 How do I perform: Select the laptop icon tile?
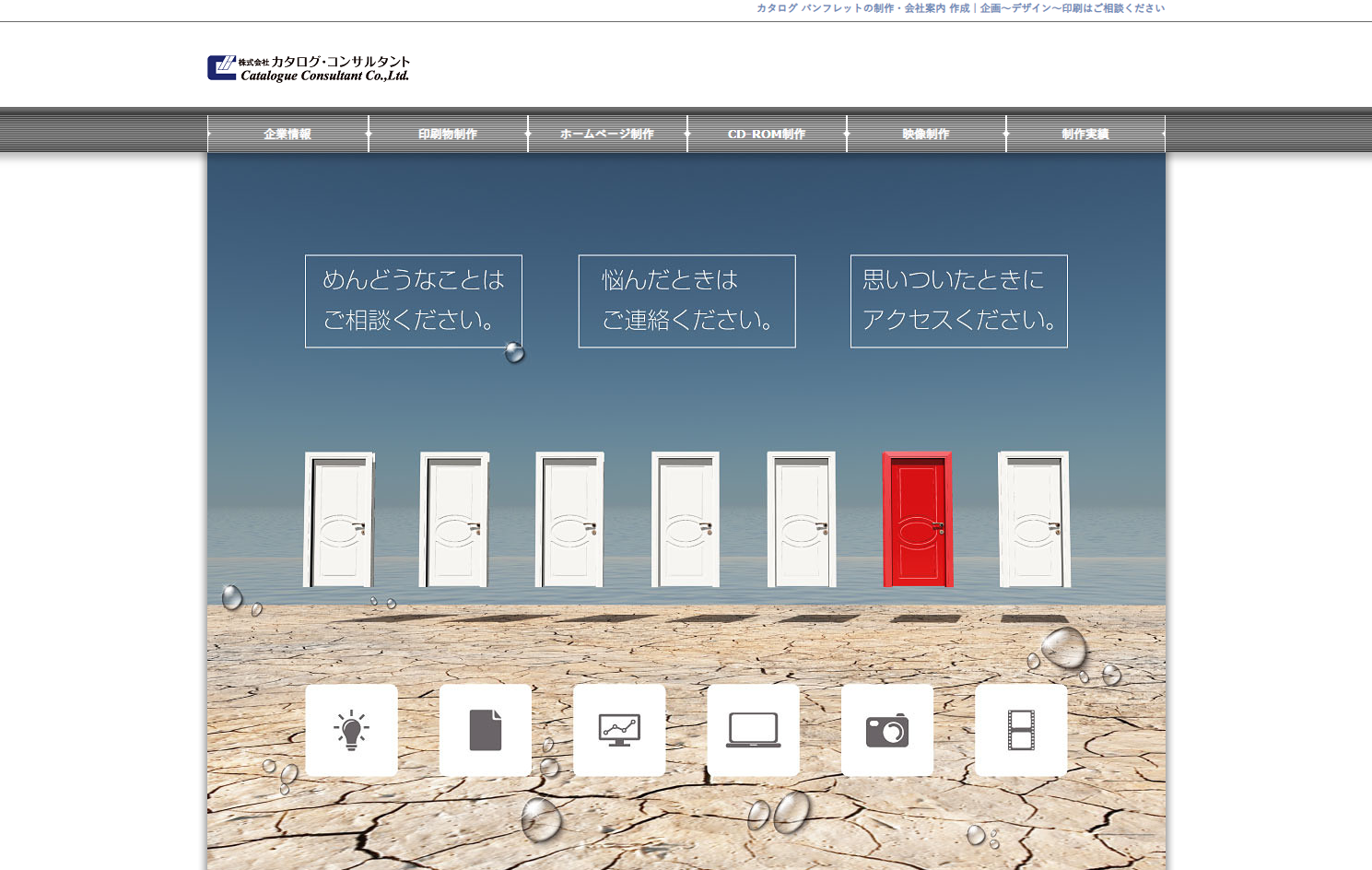pos(753,730)
